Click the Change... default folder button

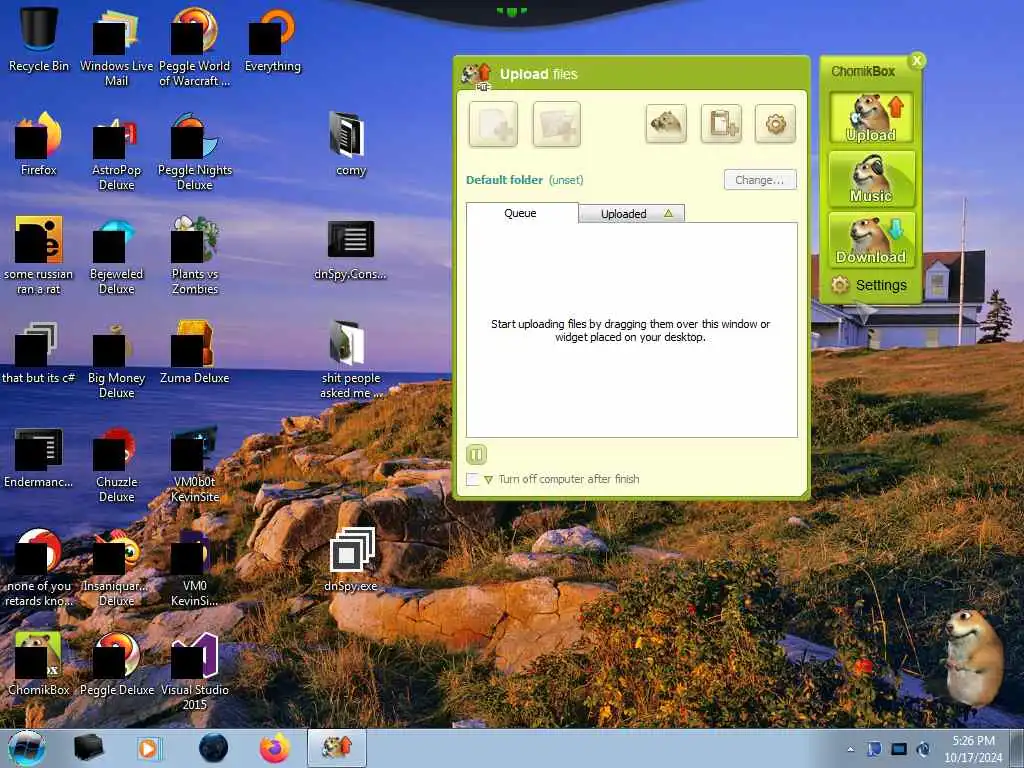point(760,180)
